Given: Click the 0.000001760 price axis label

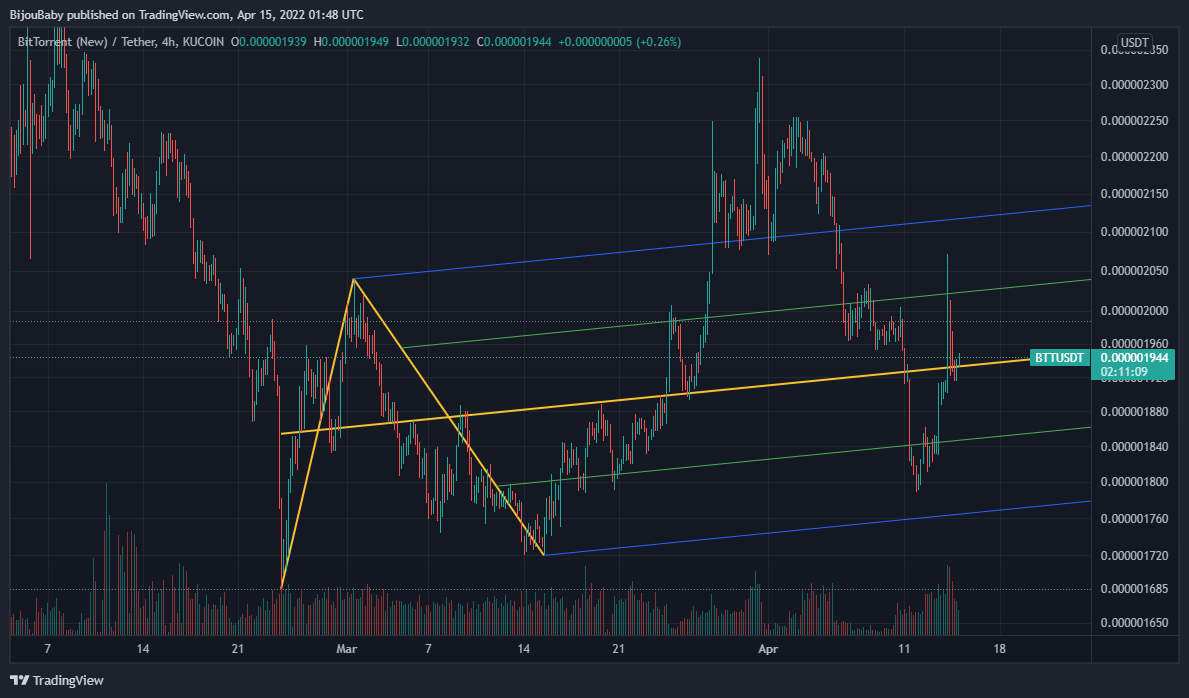Looking at the screenshot, I should point(1134,519).
